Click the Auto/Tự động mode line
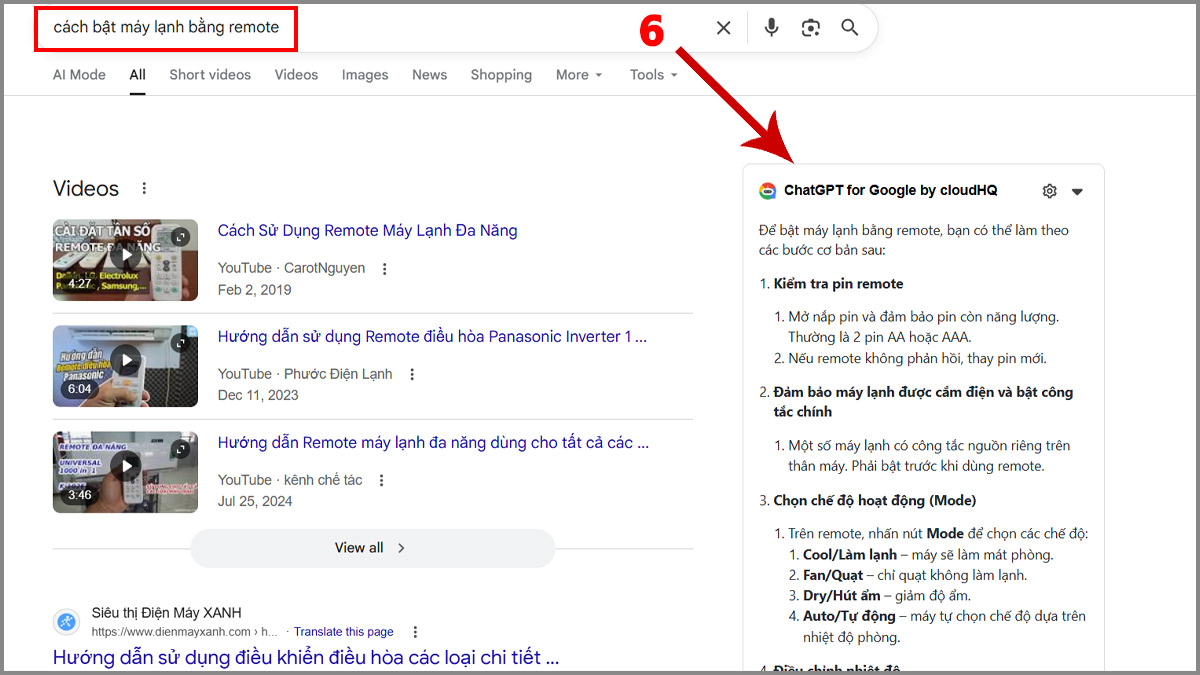This screenshot has height=675, width=1200. click(x=944, y=626)
